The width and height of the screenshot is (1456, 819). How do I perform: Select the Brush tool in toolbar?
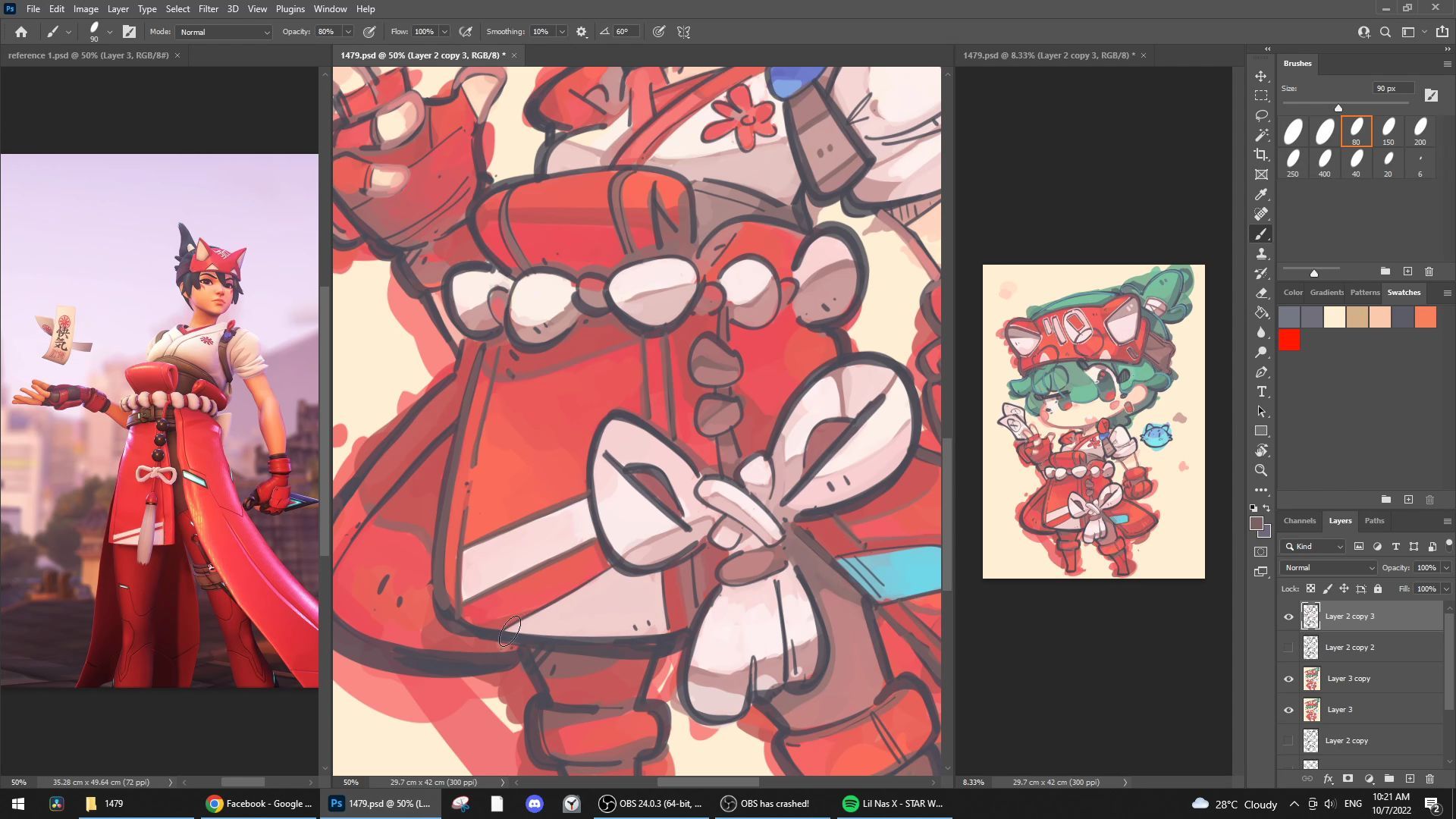(x=1261, y=234)
